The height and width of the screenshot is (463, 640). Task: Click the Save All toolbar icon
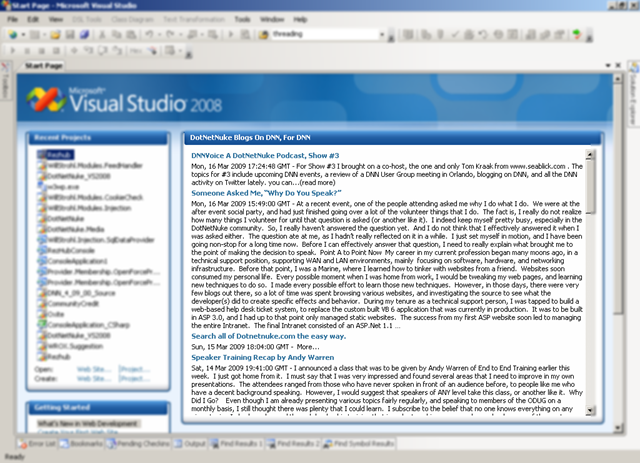84,35
